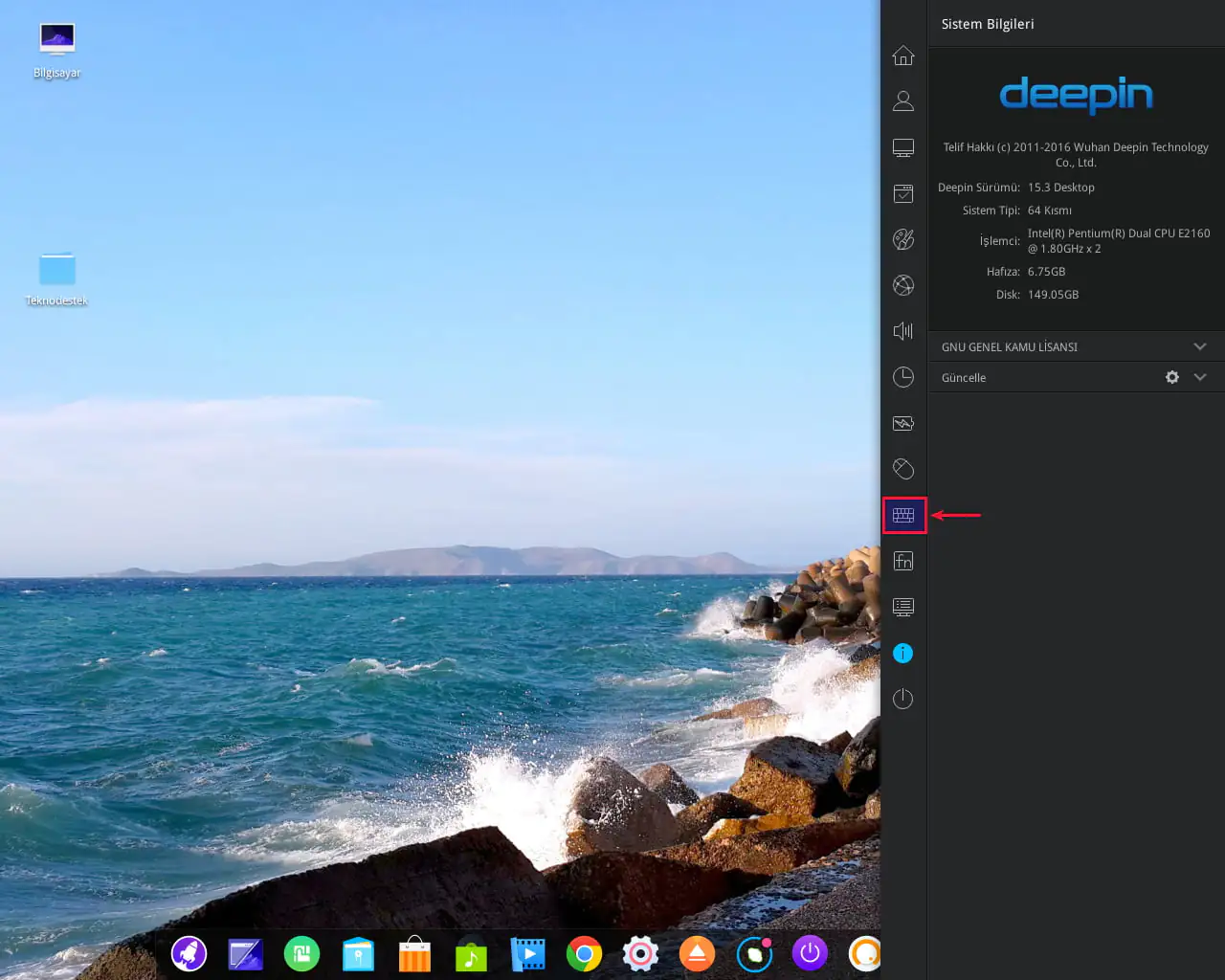Open Google Chrome from the dock

[584, 953]
